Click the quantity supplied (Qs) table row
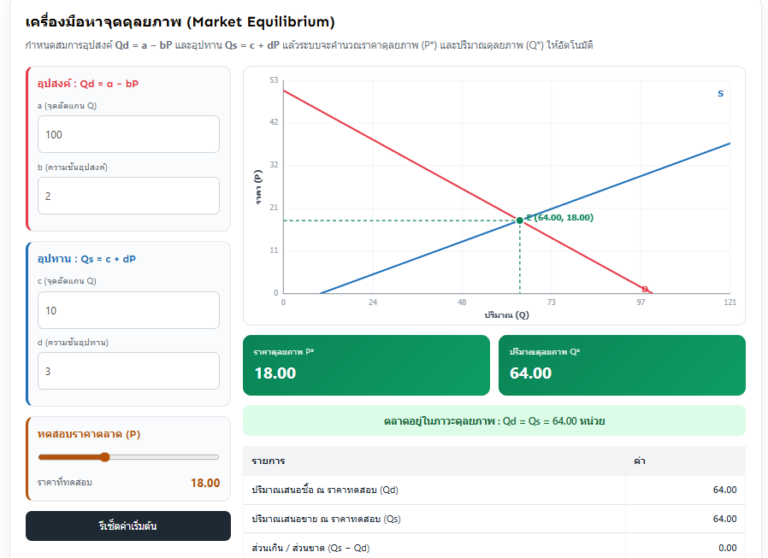 click(494, 519)
